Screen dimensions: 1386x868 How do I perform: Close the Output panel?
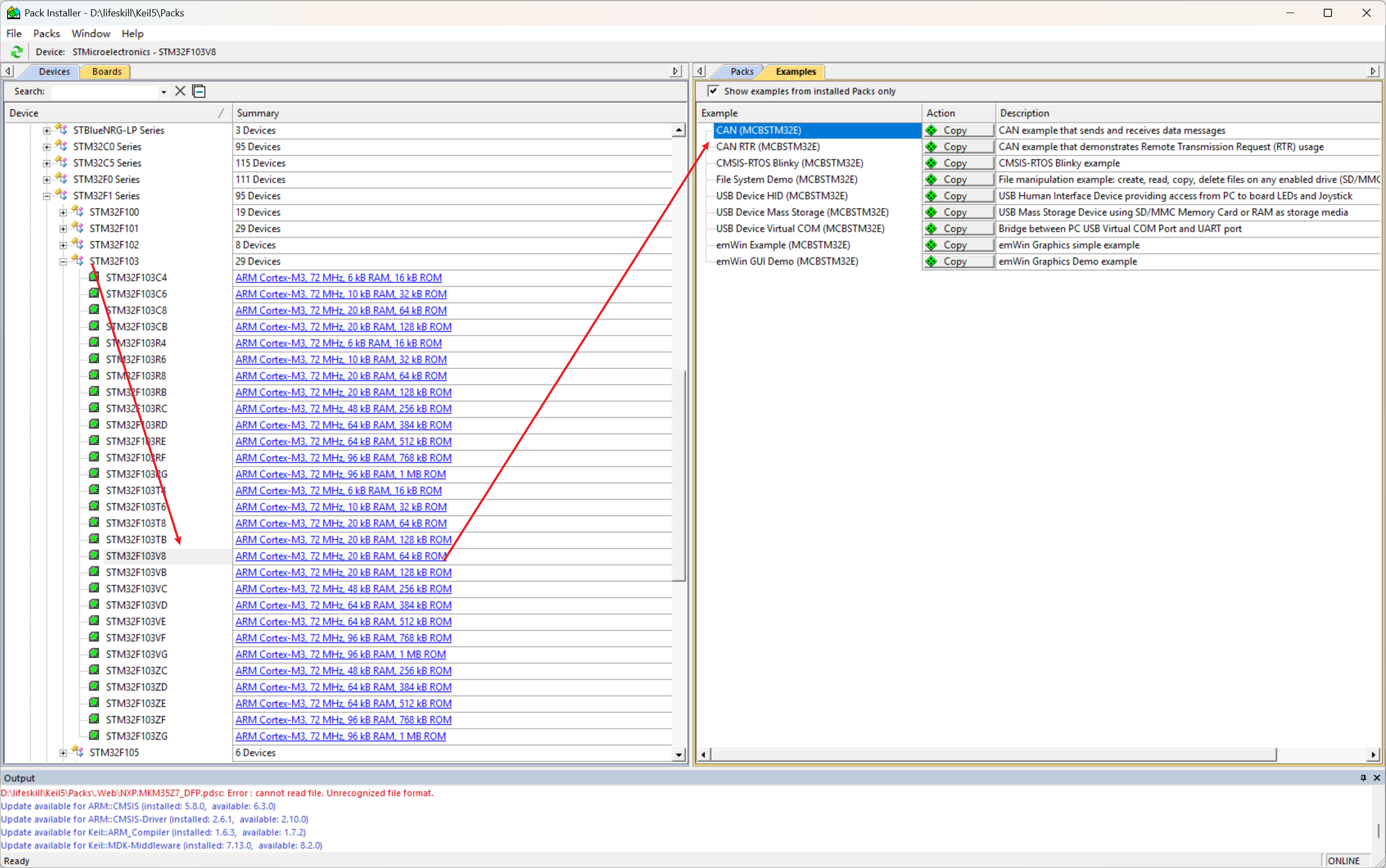[1377, 778]
